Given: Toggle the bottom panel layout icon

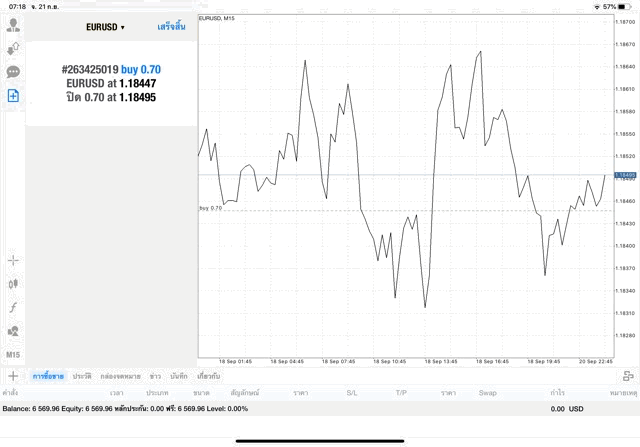Looking at the screenshot, I should 627,376.
